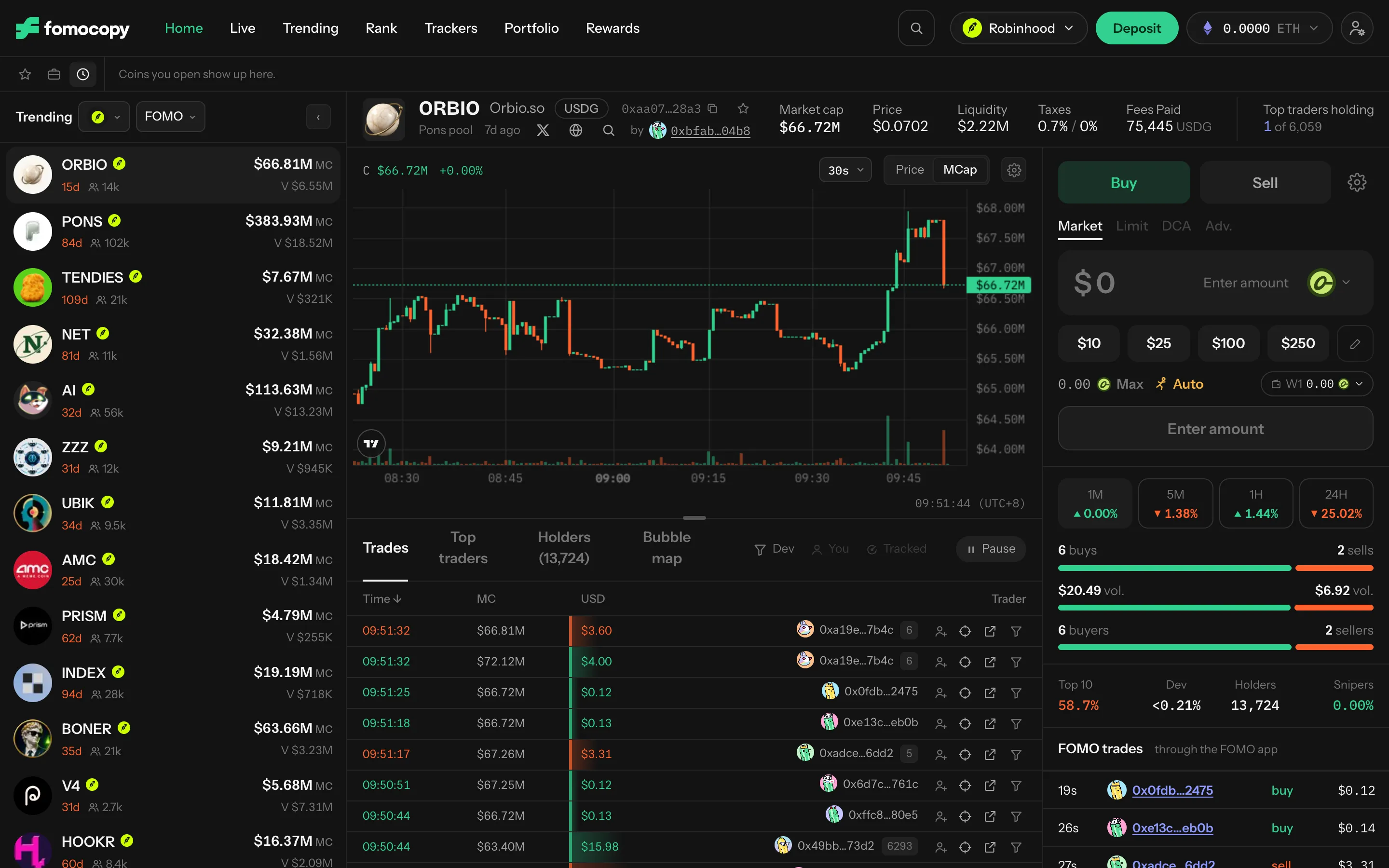Filter trades by maker in 09:51:25 row
This screenshot has height=868, width=1389.
[1016, 693]
